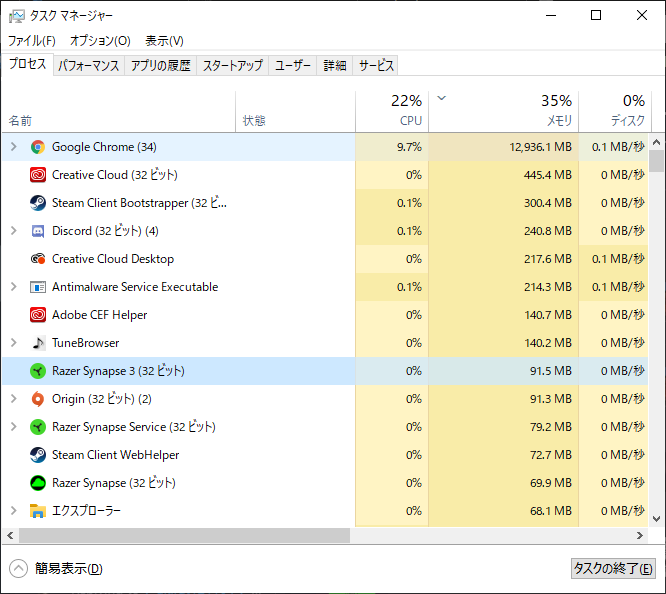Click the 68.1 MB memory value
666x594 pixels.
[551, 511]
